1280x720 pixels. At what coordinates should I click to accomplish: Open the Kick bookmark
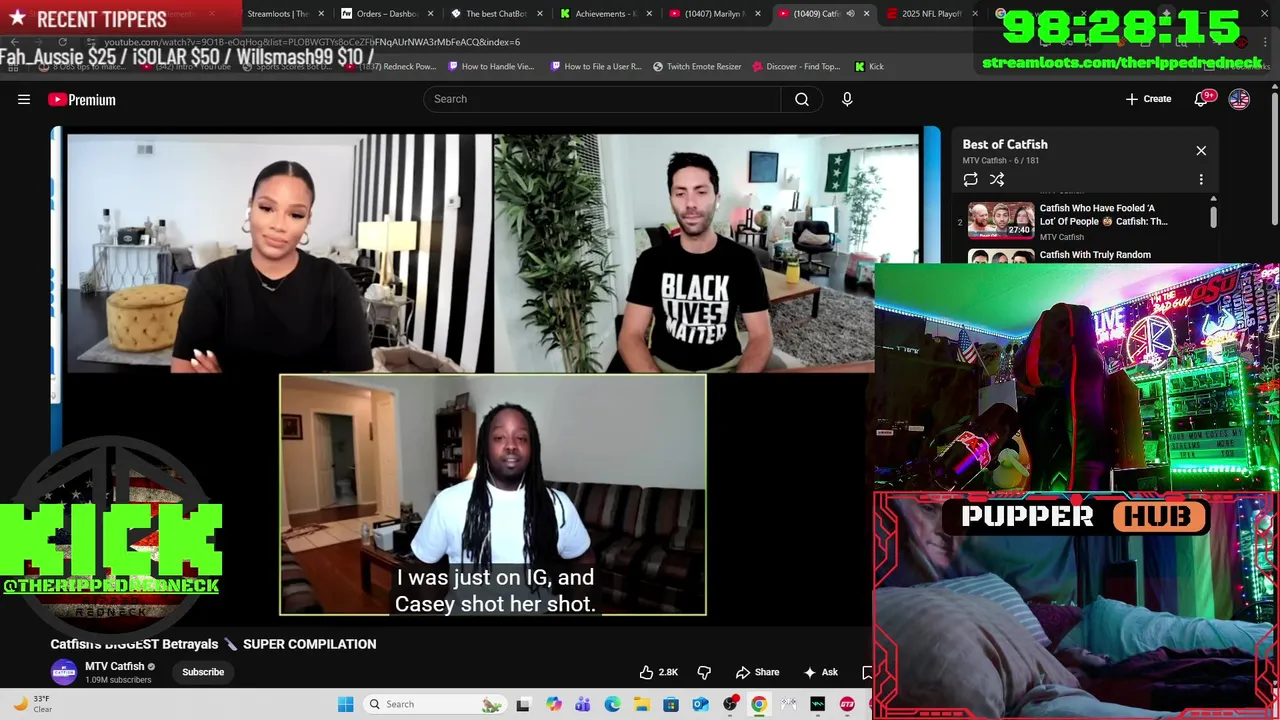click(x=869, y=66)
